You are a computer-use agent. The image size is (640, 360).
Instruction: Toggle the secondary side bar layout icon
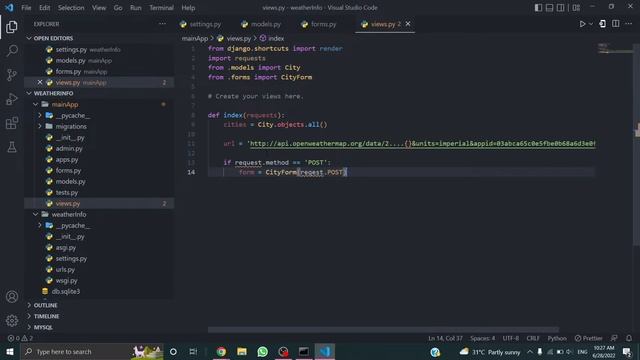coord(561,8)
